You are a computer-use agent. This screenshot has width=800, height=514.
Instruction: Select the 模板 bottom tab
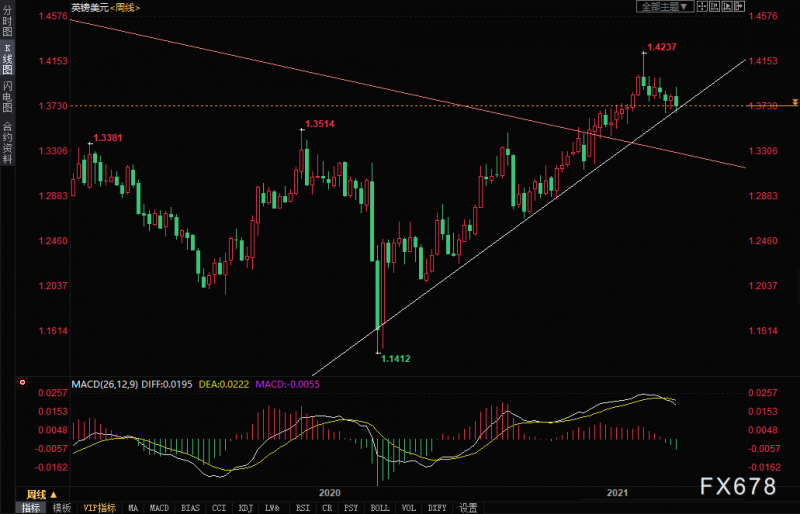click(x=62, y=508)
